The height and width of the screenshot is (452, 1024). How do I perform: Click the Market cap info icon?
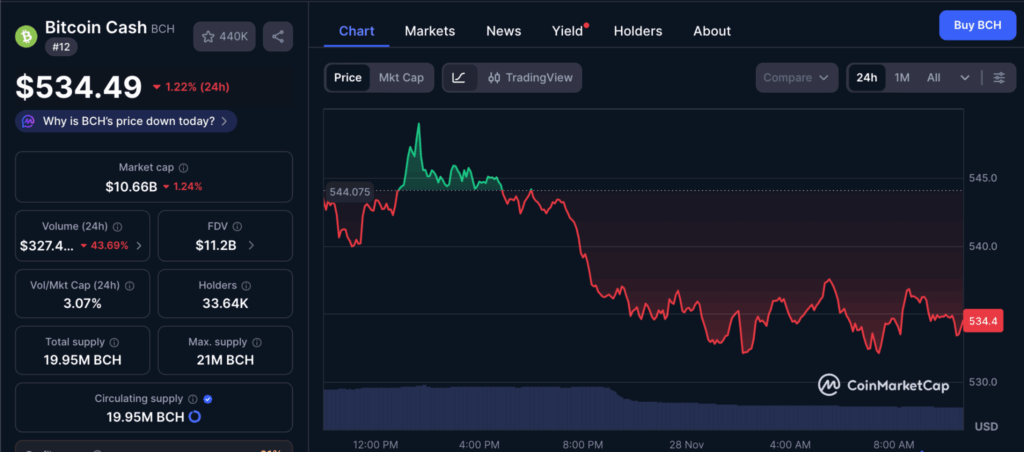(x=183, y=169)
